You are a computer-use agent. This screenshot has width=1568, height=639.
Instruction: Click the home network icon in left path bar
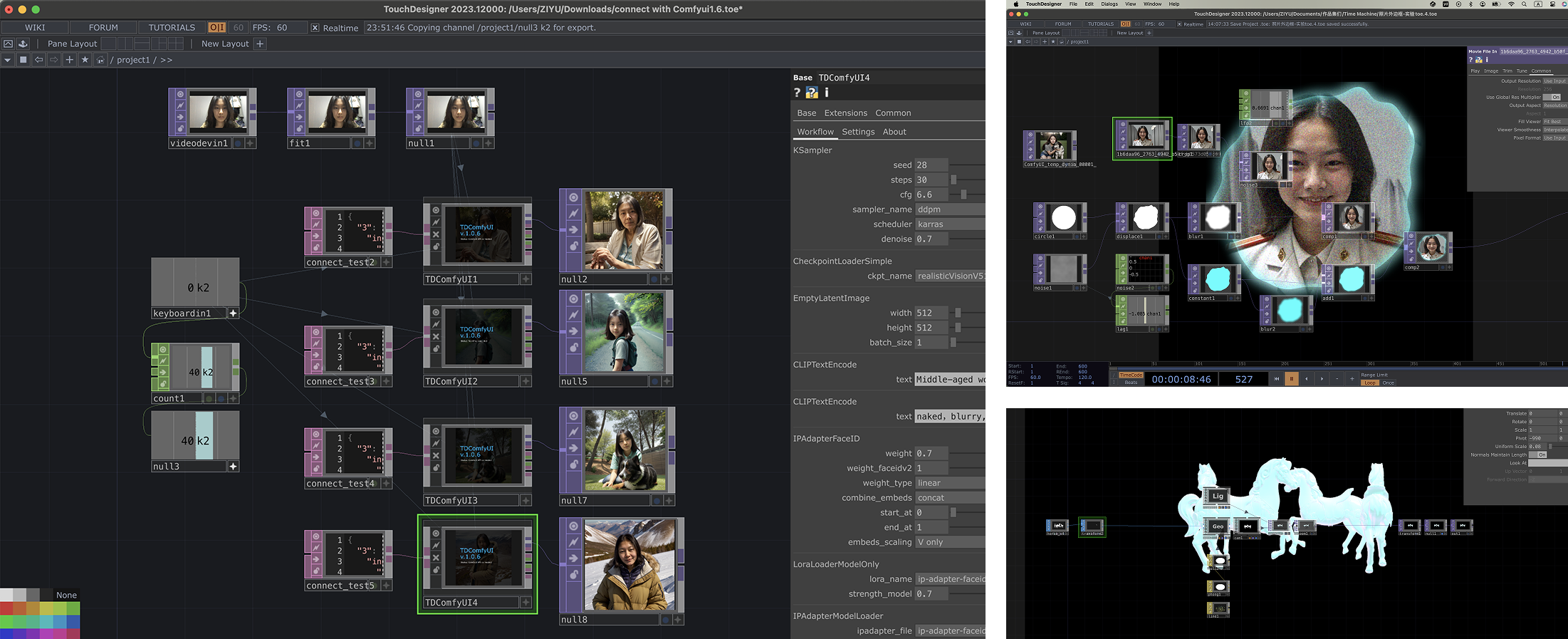point(100,60)
